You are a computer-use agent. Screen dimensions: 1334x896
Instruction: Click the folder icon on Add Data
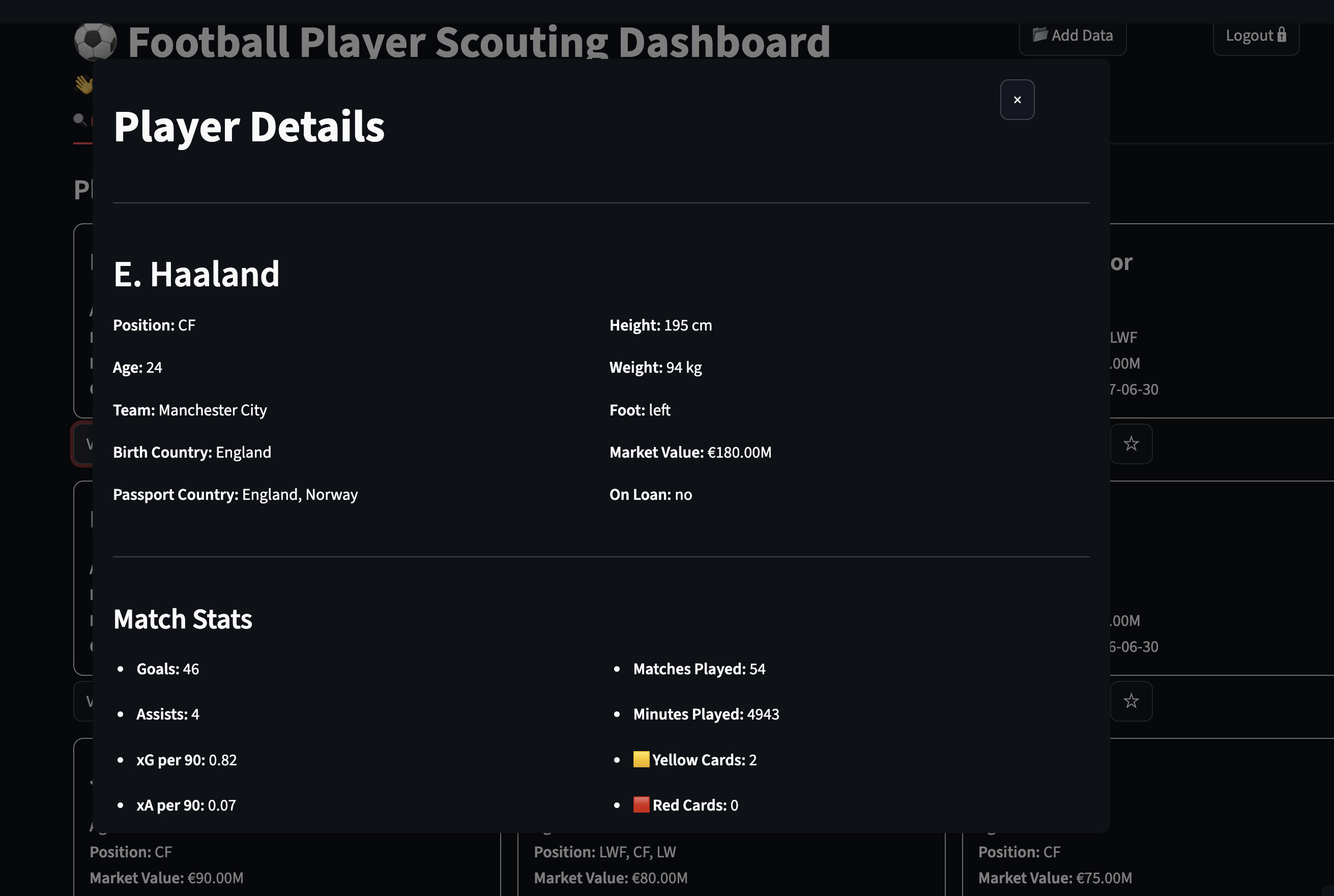coord(1039,35)
